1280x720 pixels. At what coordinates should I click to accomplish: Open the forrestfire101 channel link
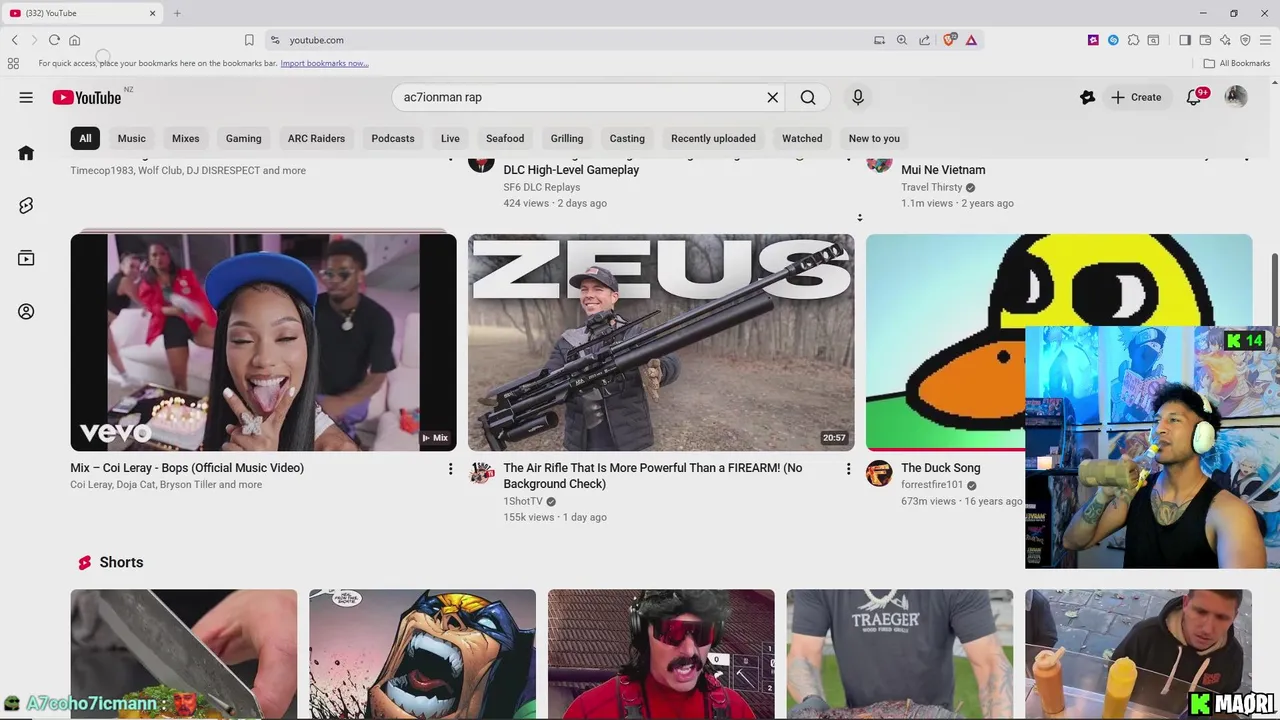(x=932, y=485)
